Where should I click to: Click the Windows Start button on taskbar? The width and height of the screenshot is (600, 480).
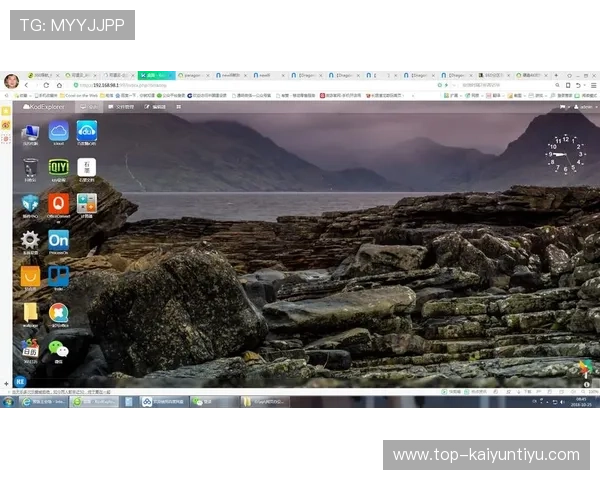point(8,402)
